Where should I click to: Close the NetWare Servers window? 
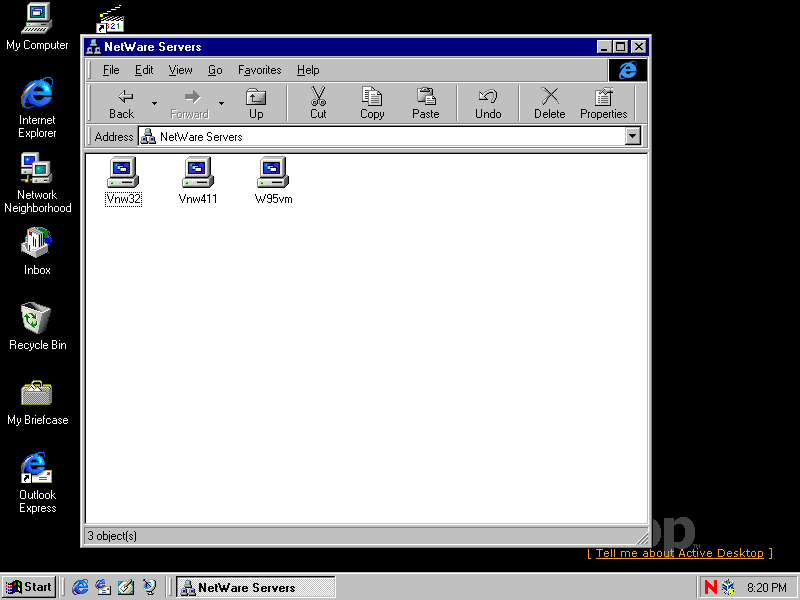point(639,47)
